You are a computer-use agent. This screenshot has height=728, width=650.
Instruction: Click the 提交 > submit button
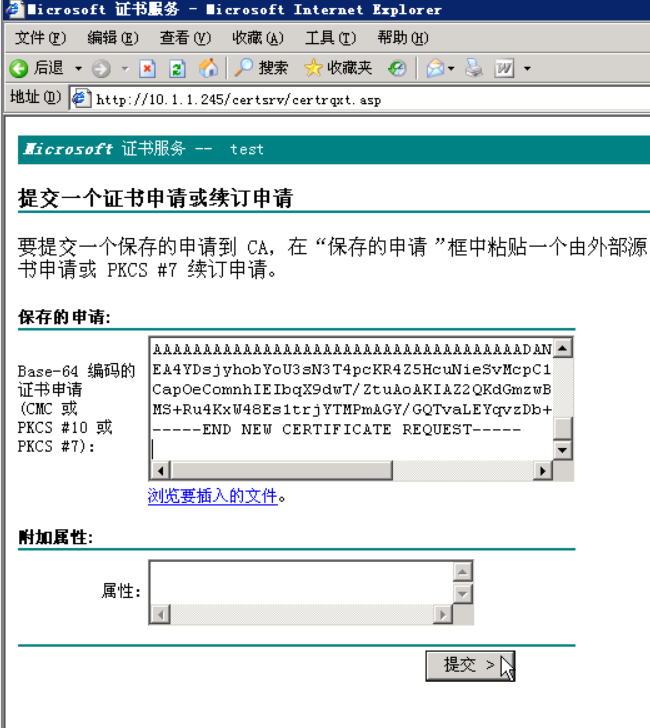[x=470, y=666]
